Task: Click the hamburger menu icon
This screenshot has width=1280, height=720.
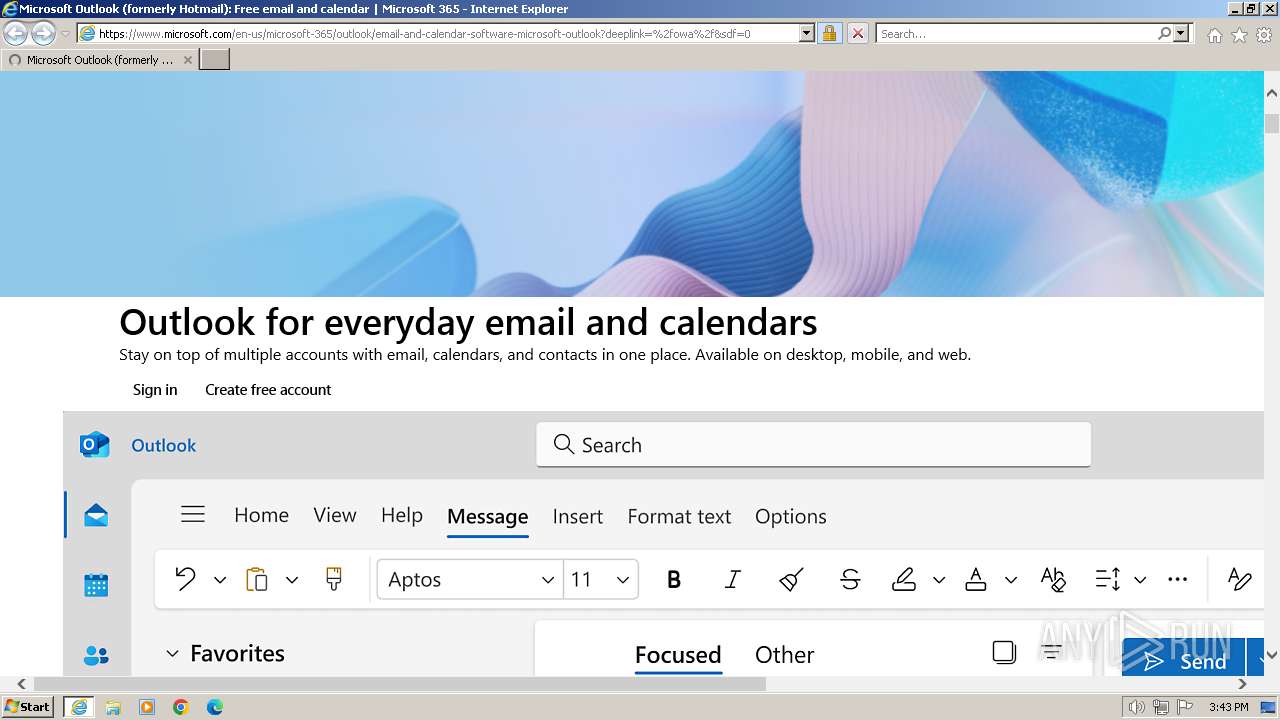Action: [193, 514]
